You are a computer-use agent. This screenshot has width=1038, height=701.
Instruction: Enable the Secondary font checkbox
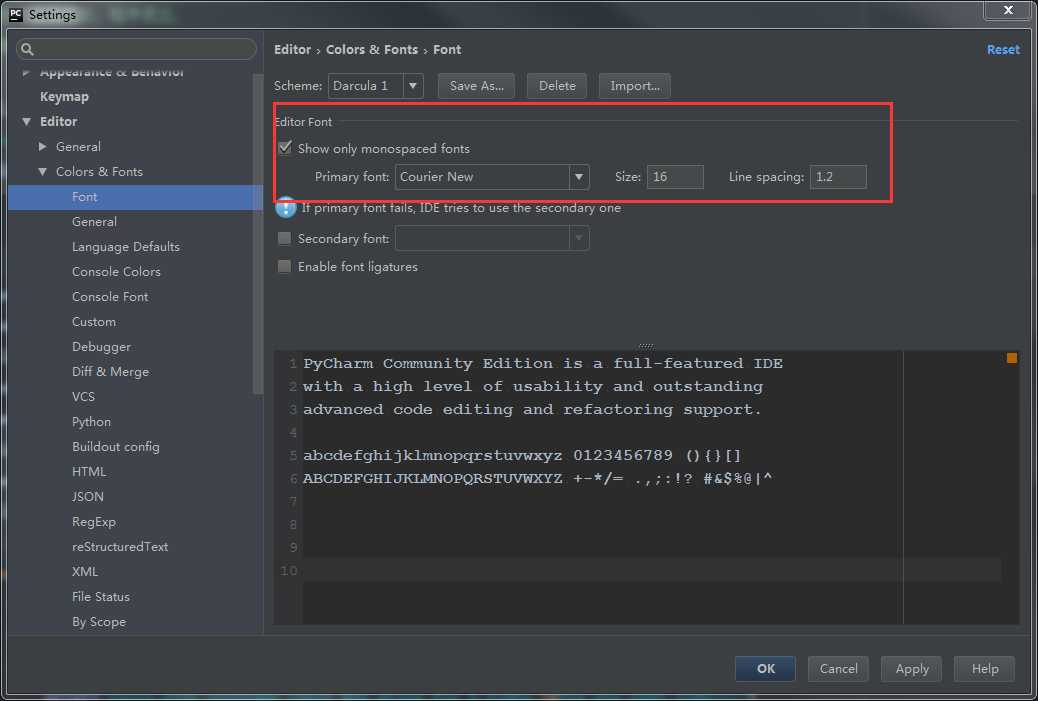[284, 238]
